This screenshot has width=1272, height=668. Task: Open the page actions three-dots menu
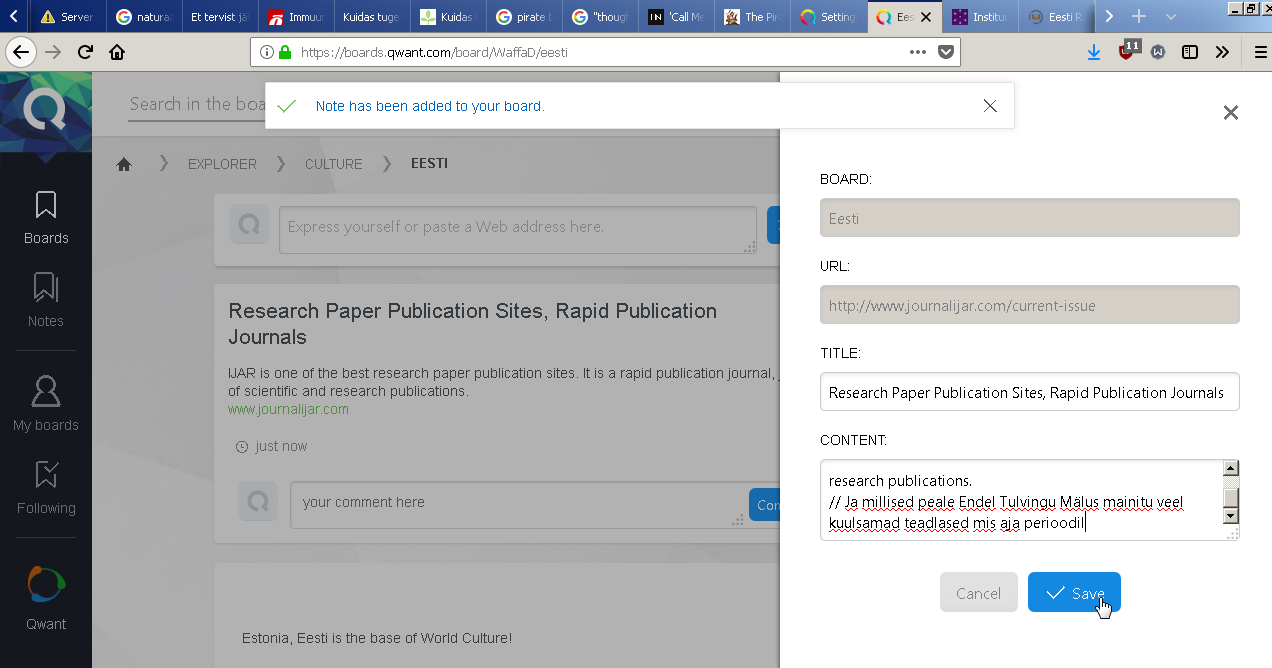918,52
